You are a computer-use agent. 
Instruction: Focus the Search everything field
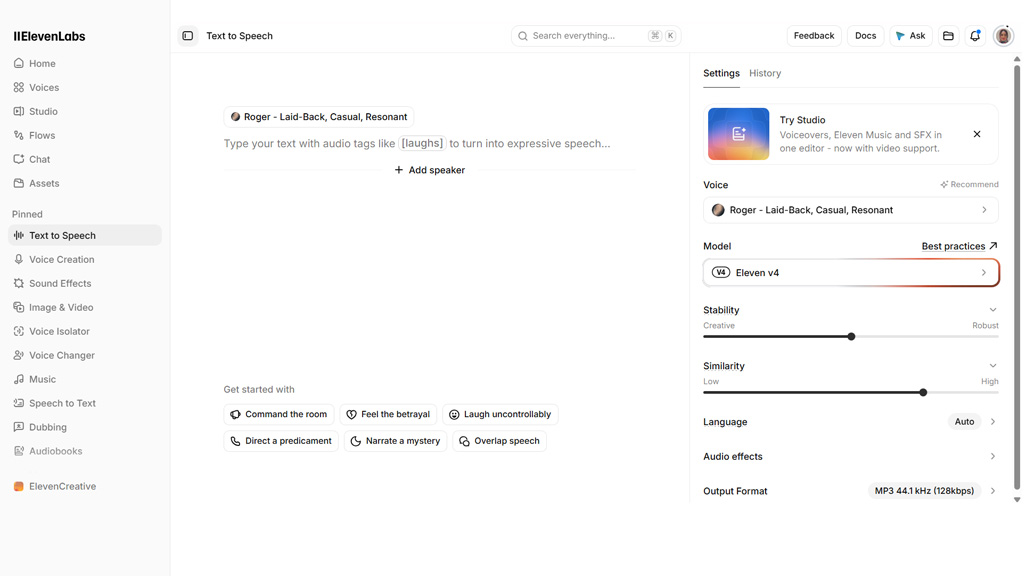pyautogui.click(x=596, y=36)
